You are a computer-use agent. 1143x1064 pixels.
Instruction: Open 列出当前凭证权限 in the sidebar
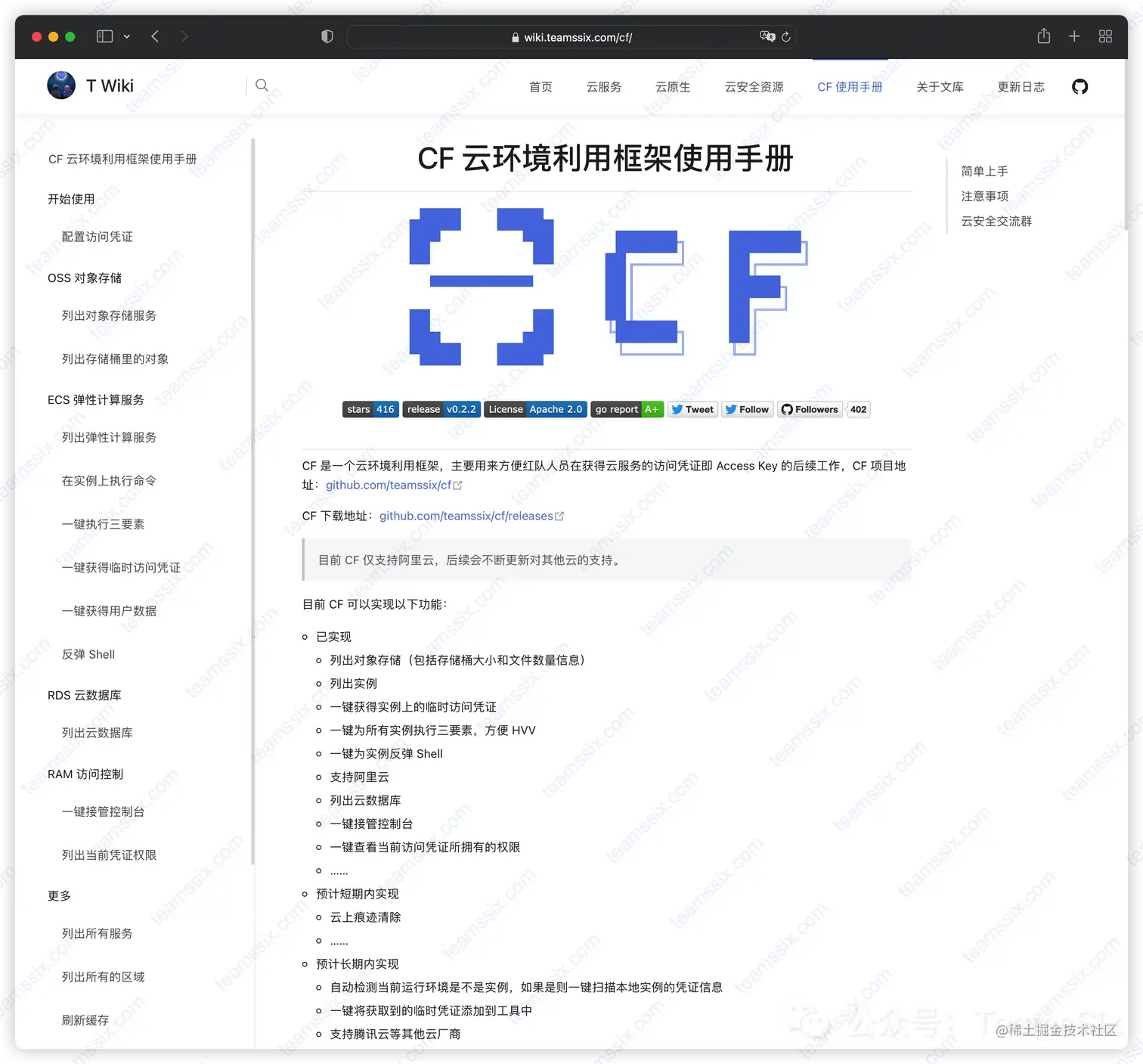(x=109, y=855)
